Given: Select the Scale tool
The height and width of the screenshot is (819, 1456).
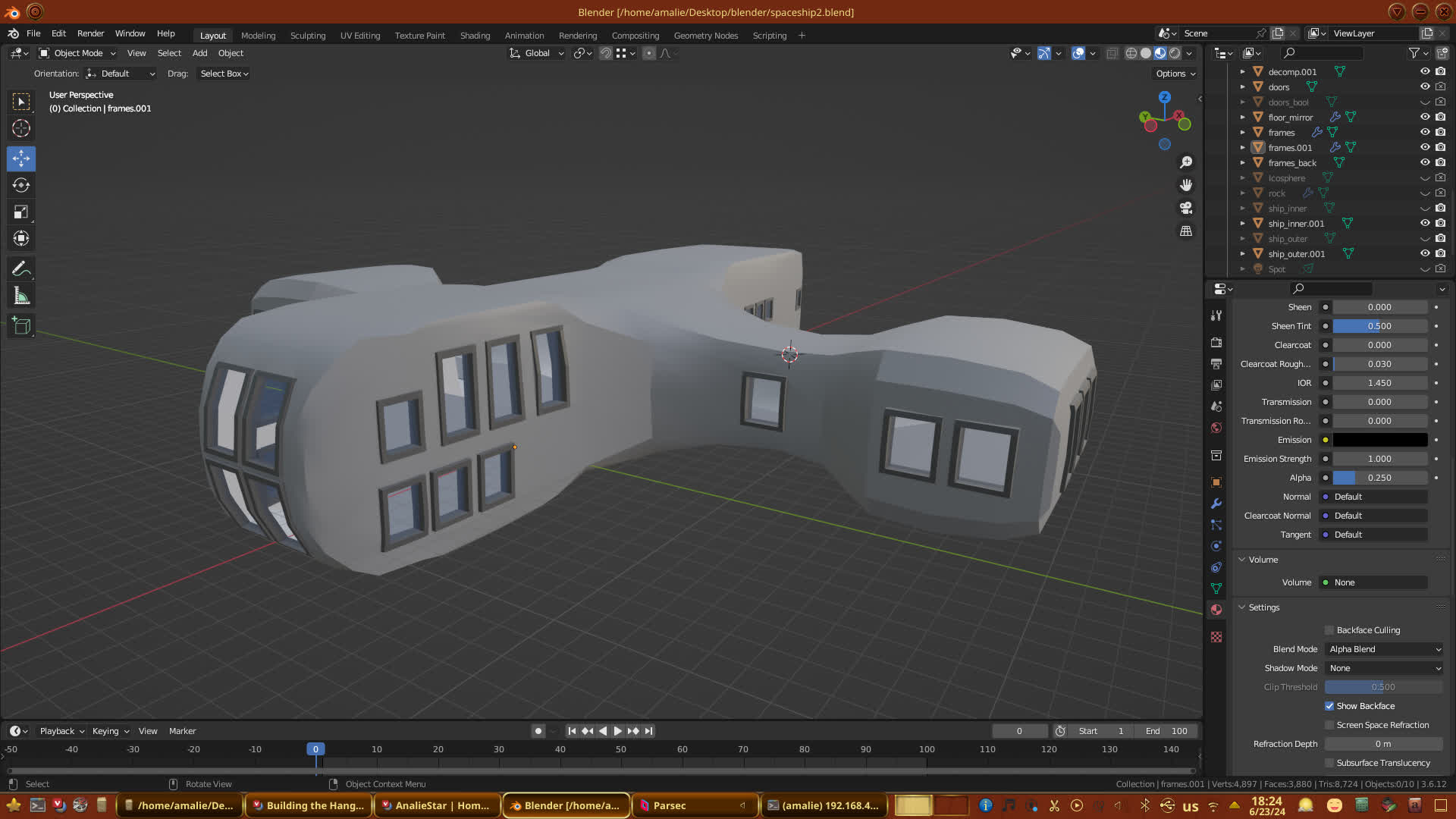Looking at the screenshot, I should pos(21,212).
